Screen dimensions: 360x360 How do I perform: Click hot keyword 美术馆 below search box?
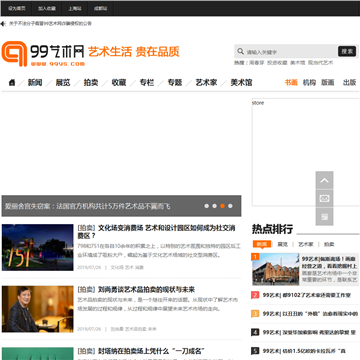tap(297, 63)
